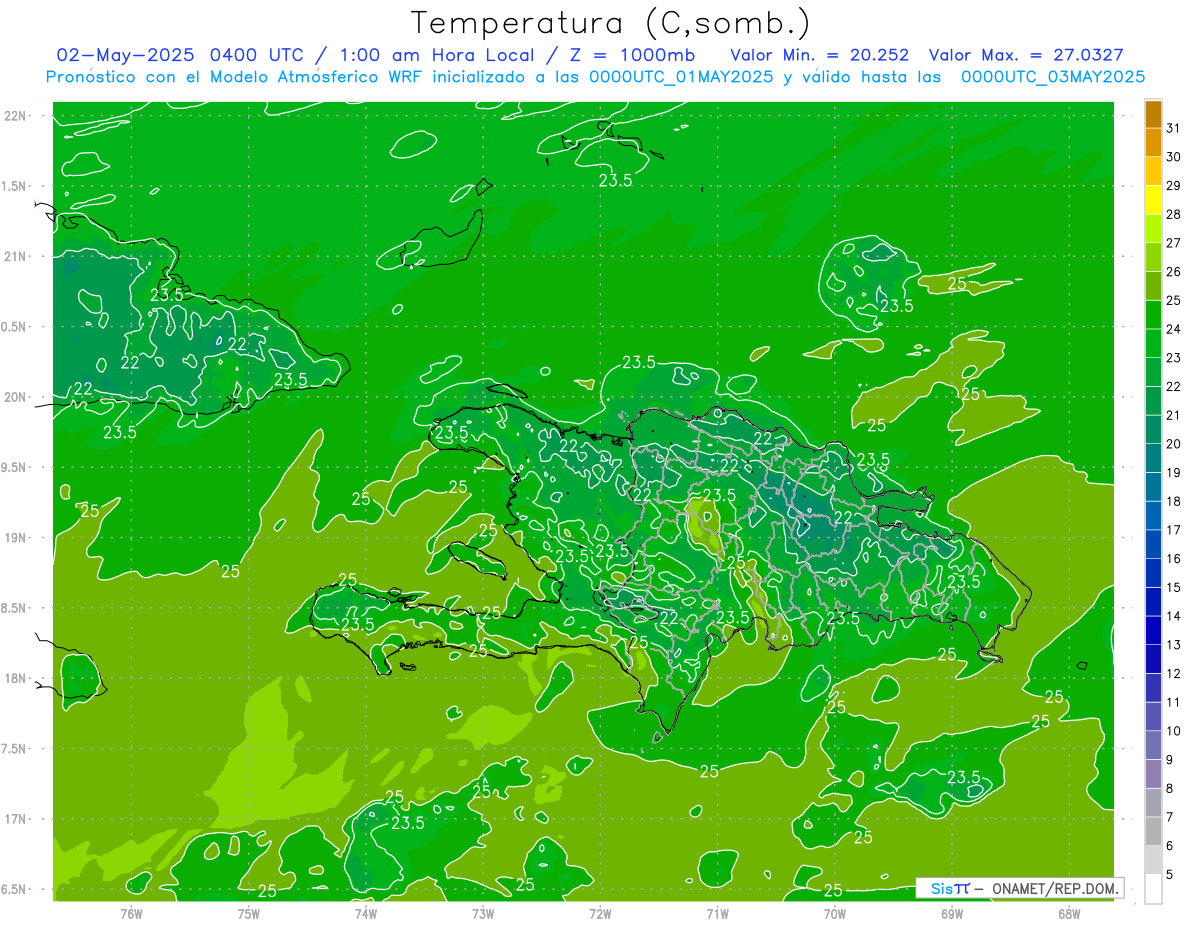Click the 73W longitude axis label
This screenshot has height=927, width=1200.
483,914
